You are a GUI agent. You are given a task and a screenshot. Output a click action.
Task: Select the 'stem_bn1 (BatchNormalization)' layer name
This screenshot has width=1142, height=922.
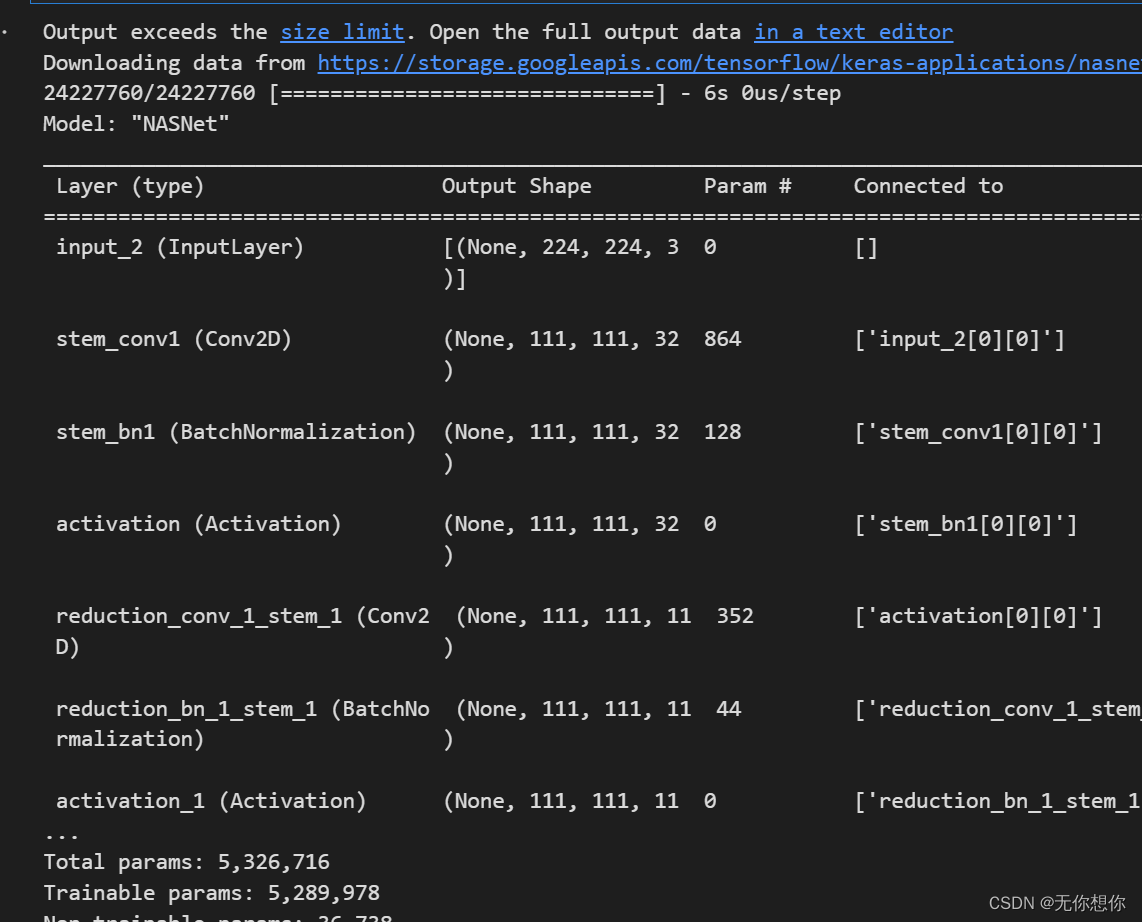pos(236,432)
